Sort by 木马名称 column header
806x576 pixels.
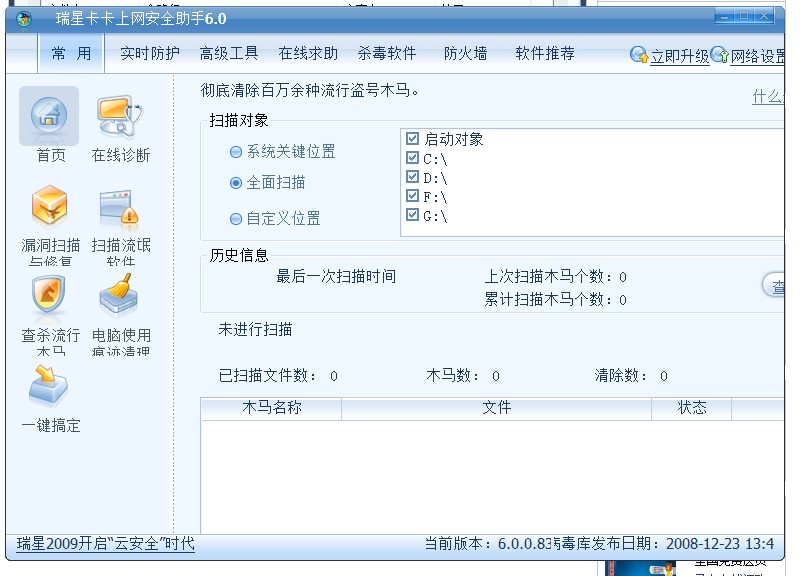pyautogui.click(x=271, y=408)
